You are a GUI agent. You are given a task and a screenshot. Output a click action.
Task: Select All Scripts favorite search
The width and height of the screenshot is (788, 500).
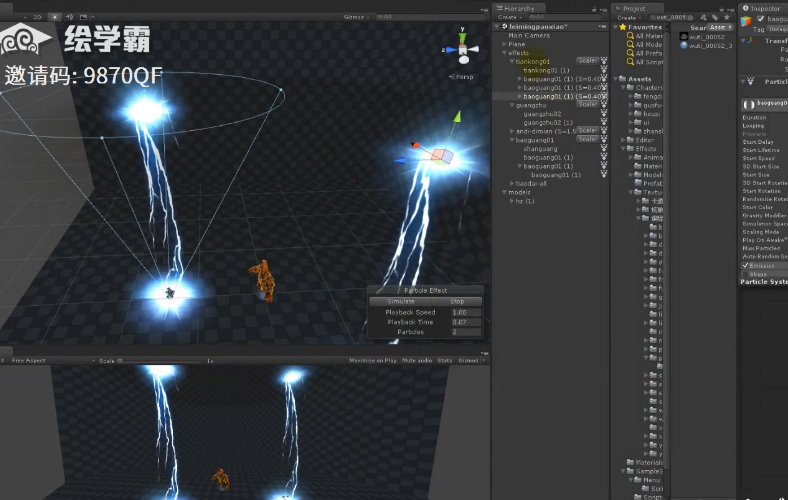point(645,62)
